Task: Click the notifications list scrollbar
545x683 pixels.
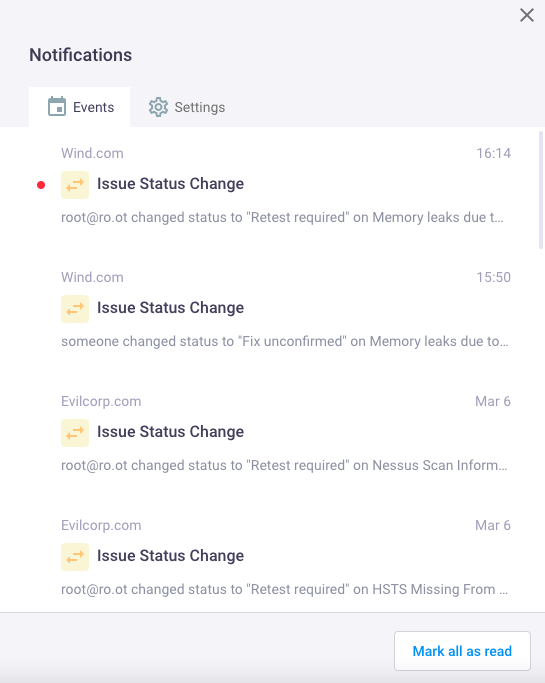Action: coord(541,190)
